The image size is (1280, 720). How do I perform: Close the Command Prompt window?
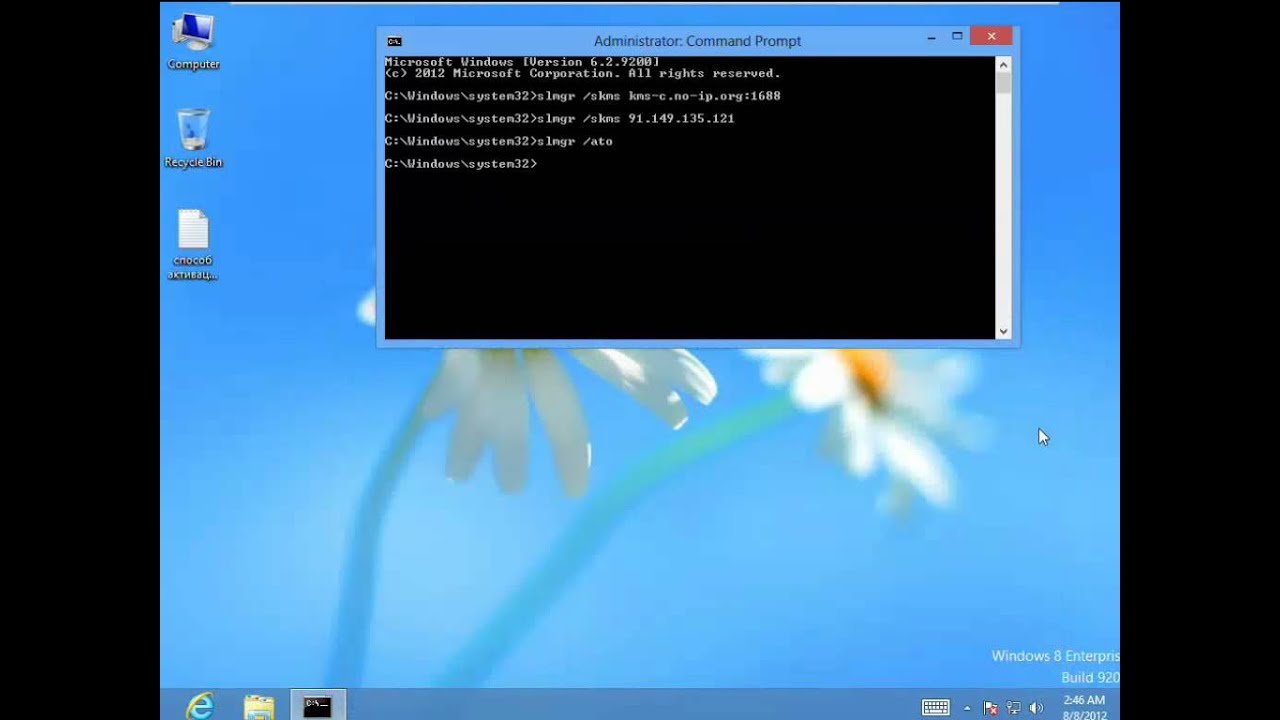991,37
